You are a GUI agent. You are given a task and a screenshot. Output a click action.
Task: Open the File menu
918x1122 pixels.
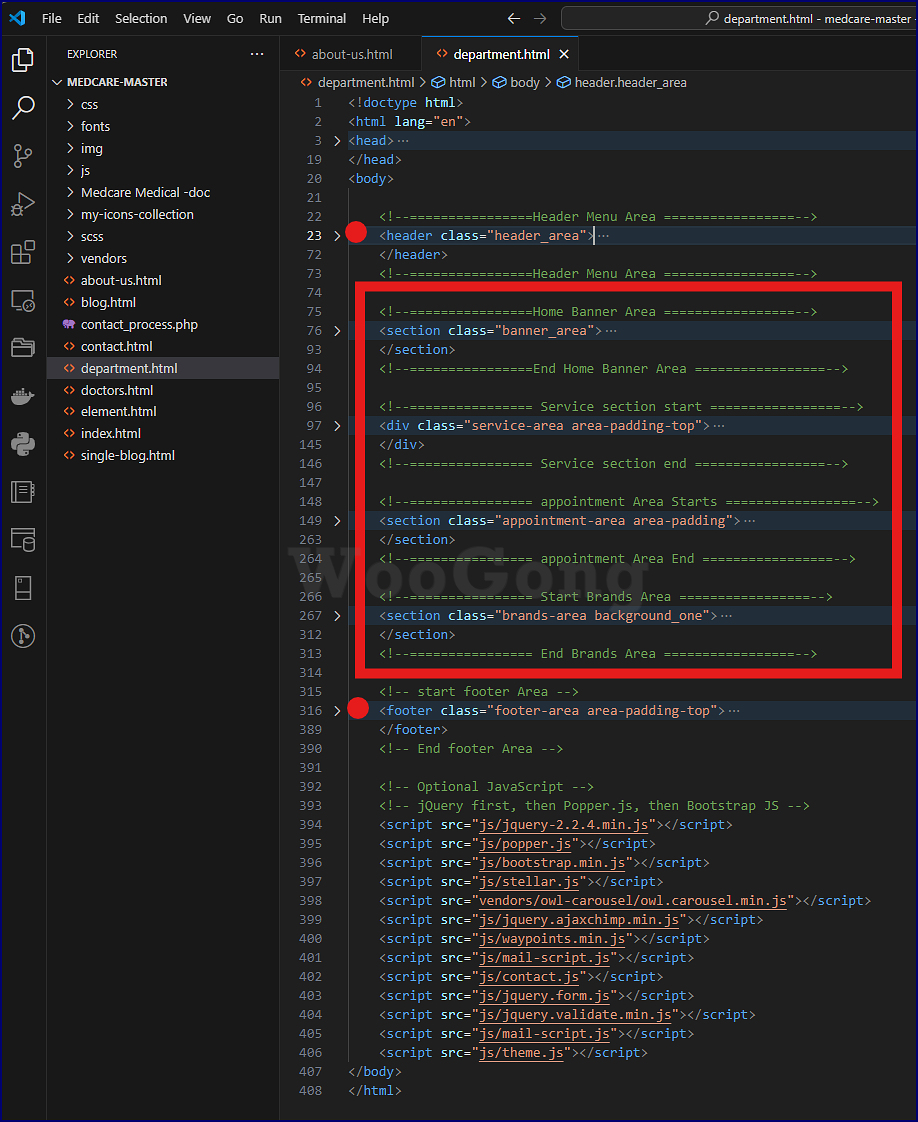coord(52,19)
